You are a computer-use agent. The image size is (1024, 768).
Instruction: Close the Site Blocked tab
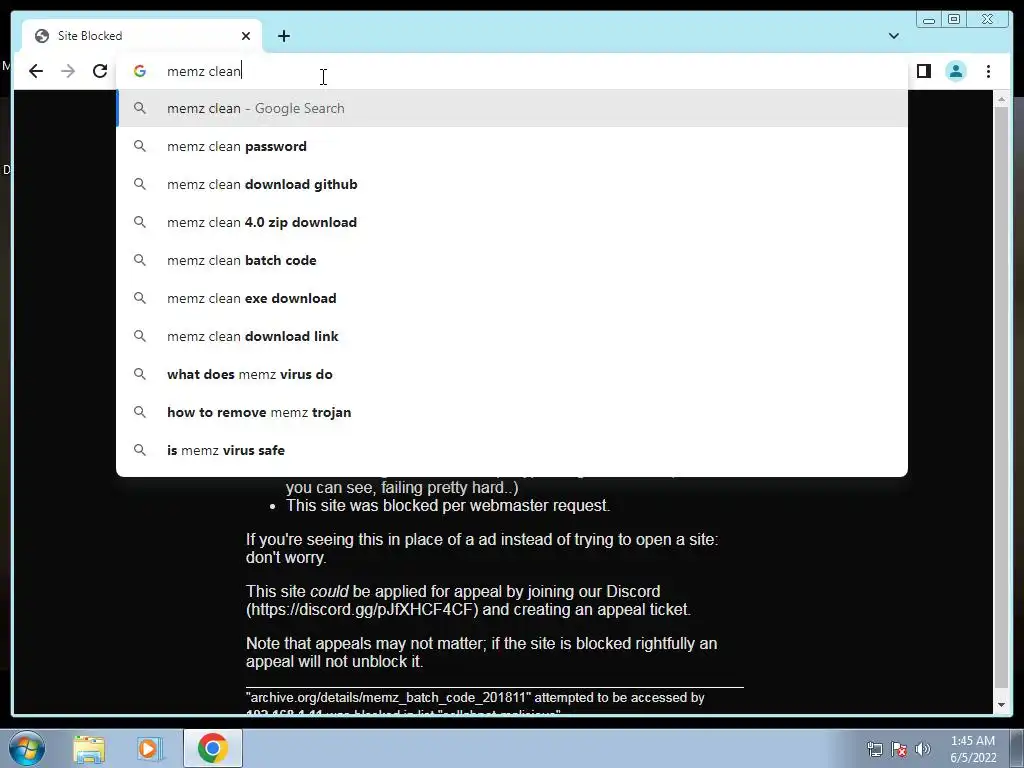coord(246,36)
